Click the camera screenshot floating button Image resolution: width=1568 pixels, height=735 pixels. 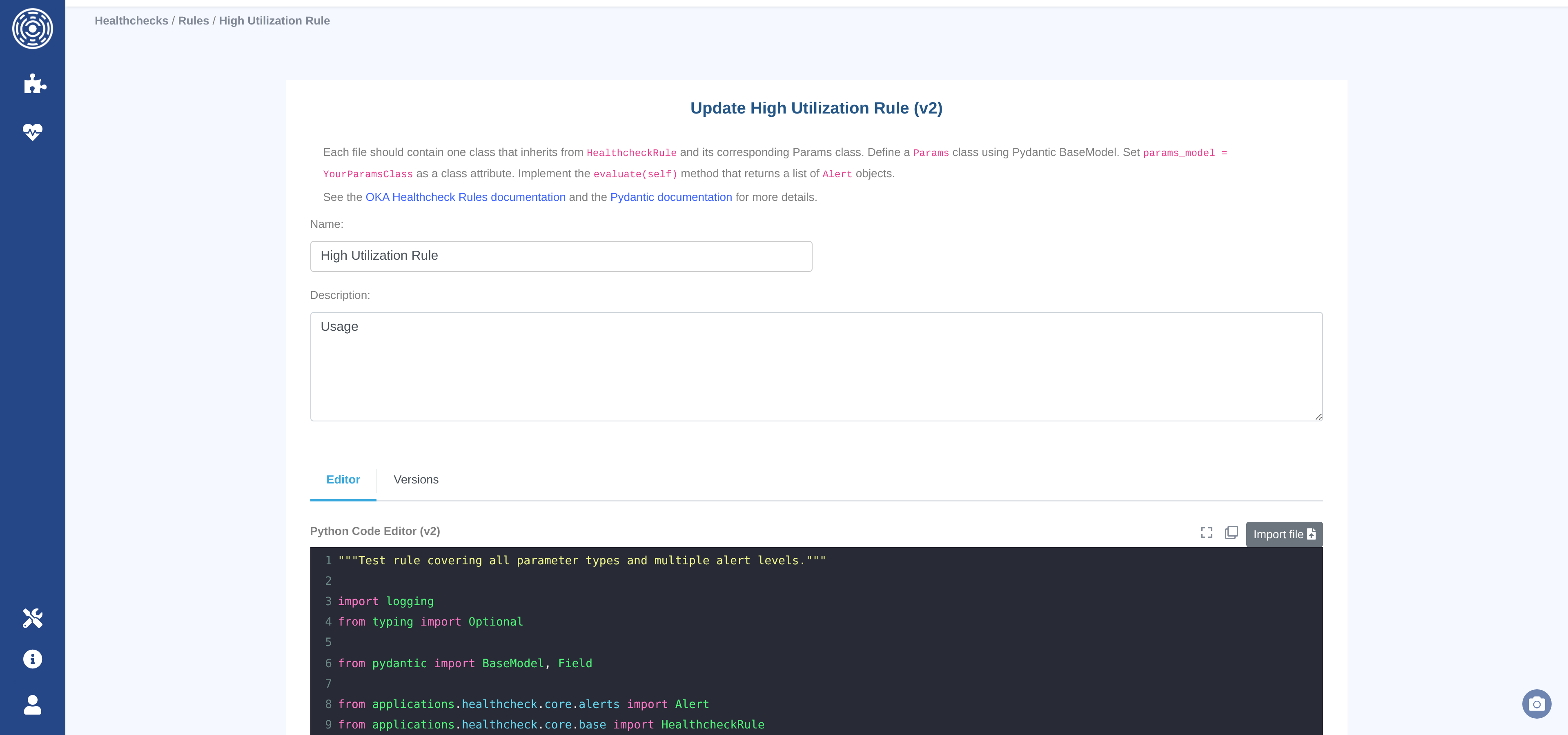pos(1536,704)
